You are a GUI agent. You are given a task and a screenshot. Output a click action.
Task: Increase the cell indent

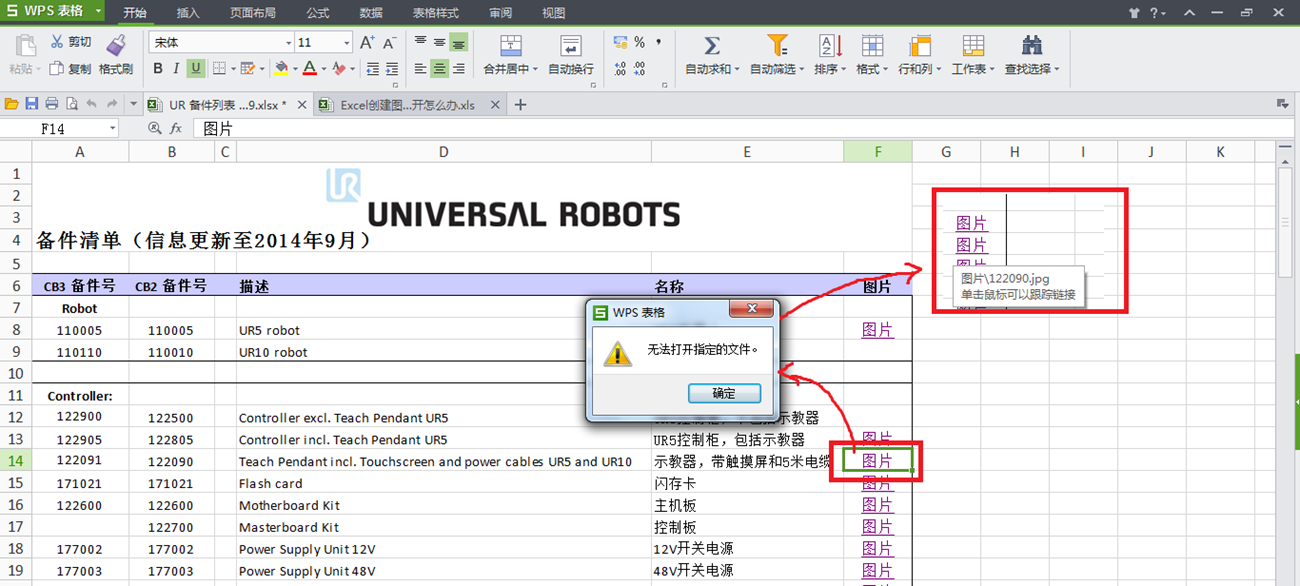392,69
